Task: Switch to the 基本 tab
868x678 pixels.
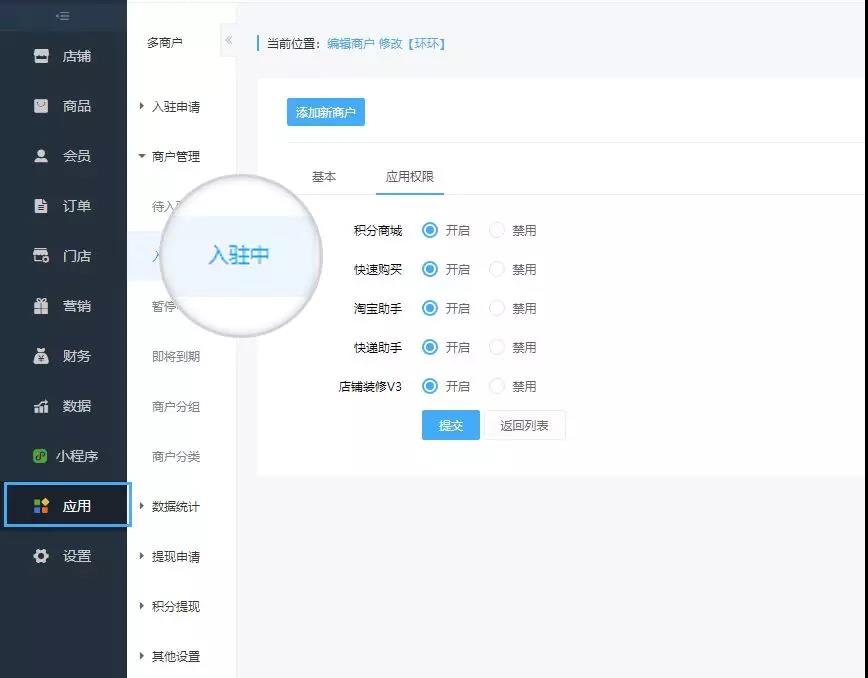Action: pyautogui.click(x=324, y=177)
